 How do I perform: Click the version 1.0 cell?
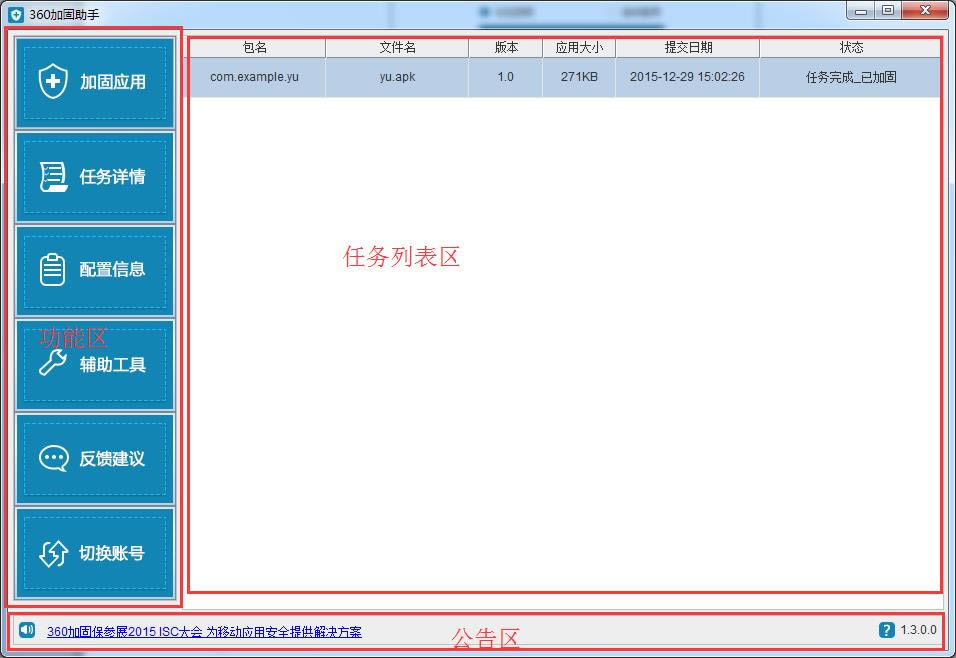click(505, 77)
